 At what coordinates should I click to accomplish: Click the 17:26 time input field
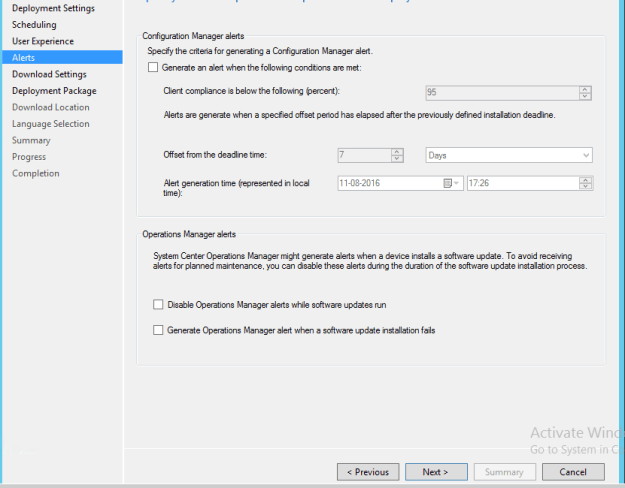pyautogui.click(x=523, y=183)
